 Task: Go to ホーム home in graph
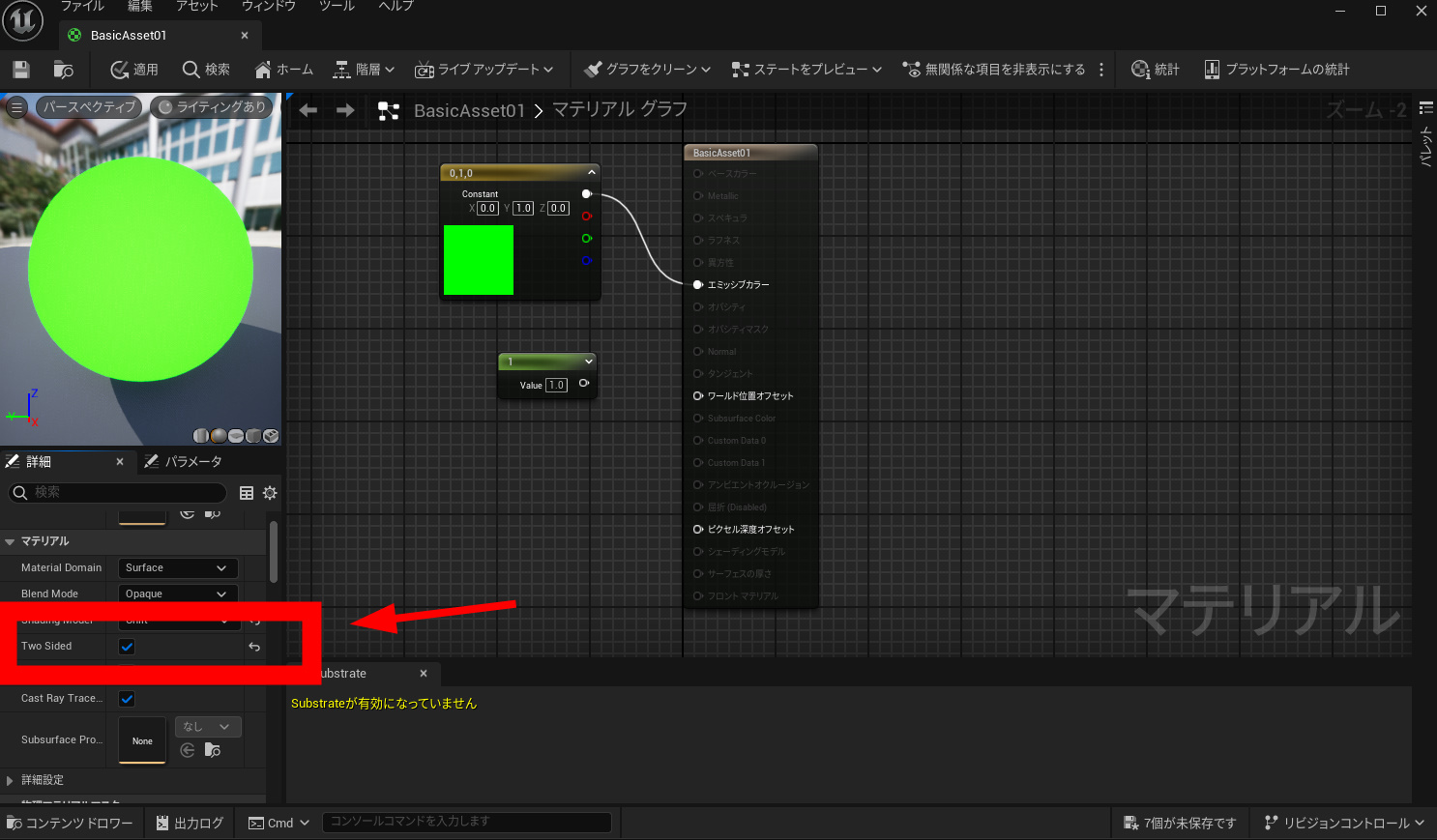(283, 70)
